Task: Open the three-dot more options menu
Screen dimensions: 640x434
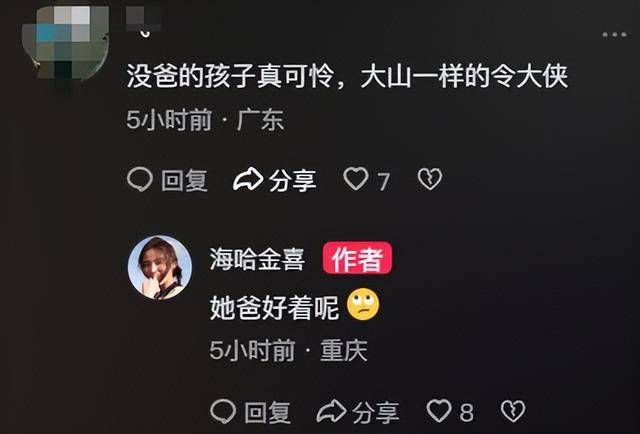Action: point(614,35)
